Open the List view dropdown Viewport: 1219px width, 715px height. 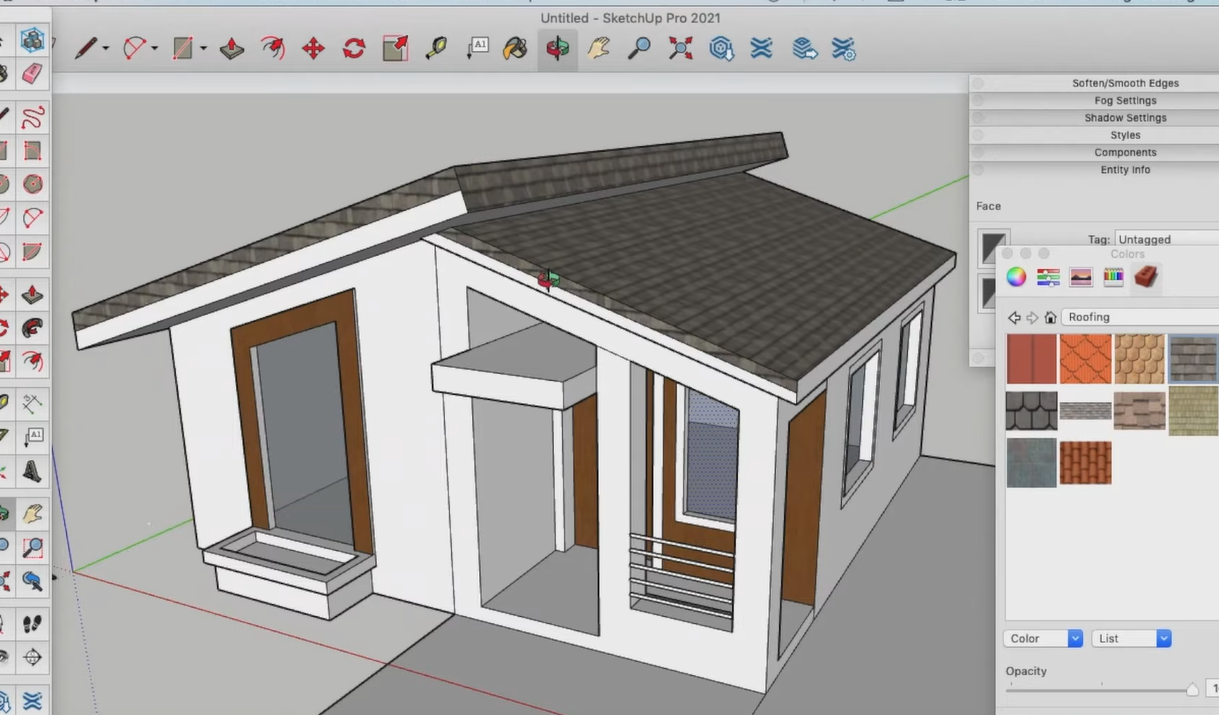tap(1131, 638)
